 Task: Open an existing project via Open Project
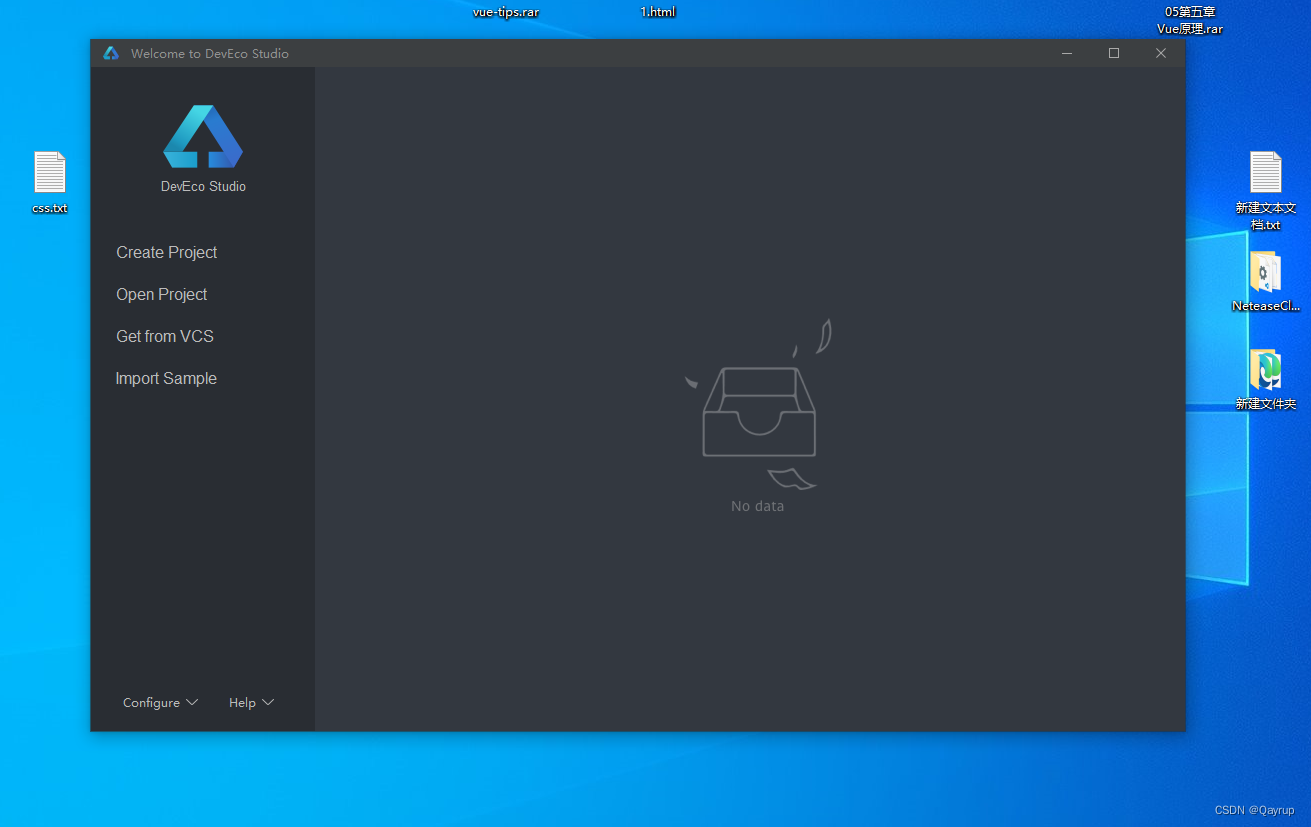(x=161, y=295)
